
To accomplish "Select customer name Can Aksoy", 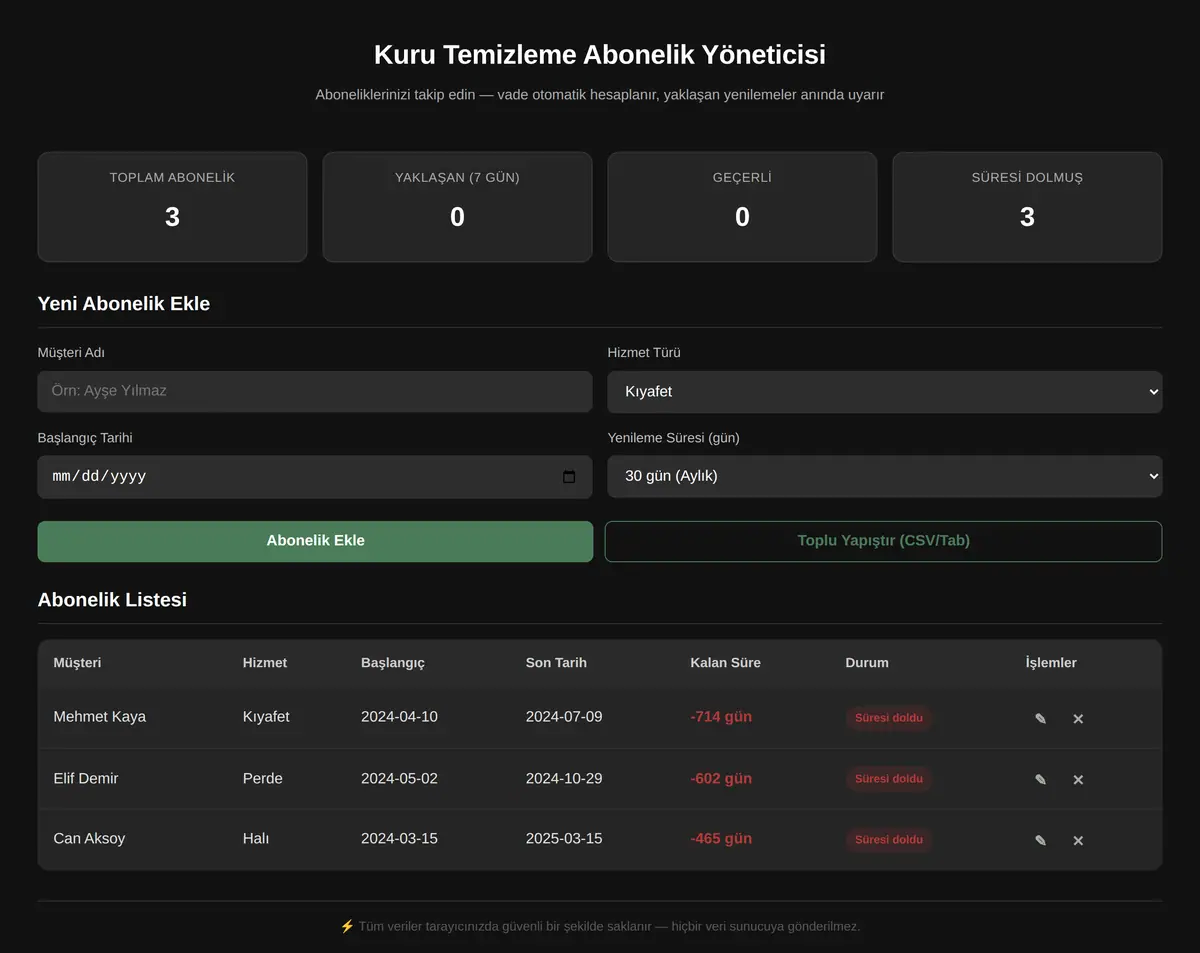I will [89, 838].
